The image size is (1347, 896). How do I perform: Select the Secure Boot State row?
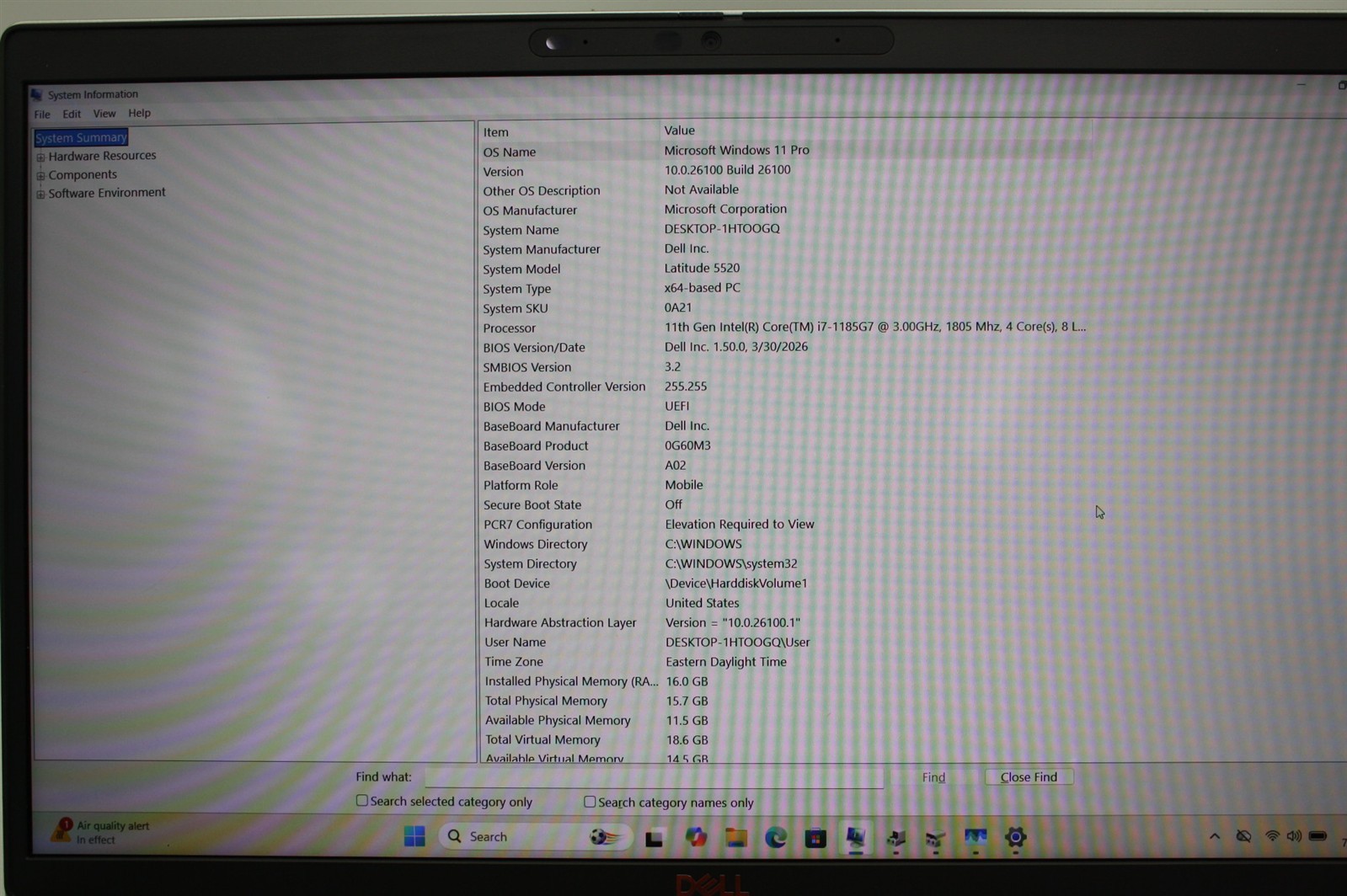[785, 504]
